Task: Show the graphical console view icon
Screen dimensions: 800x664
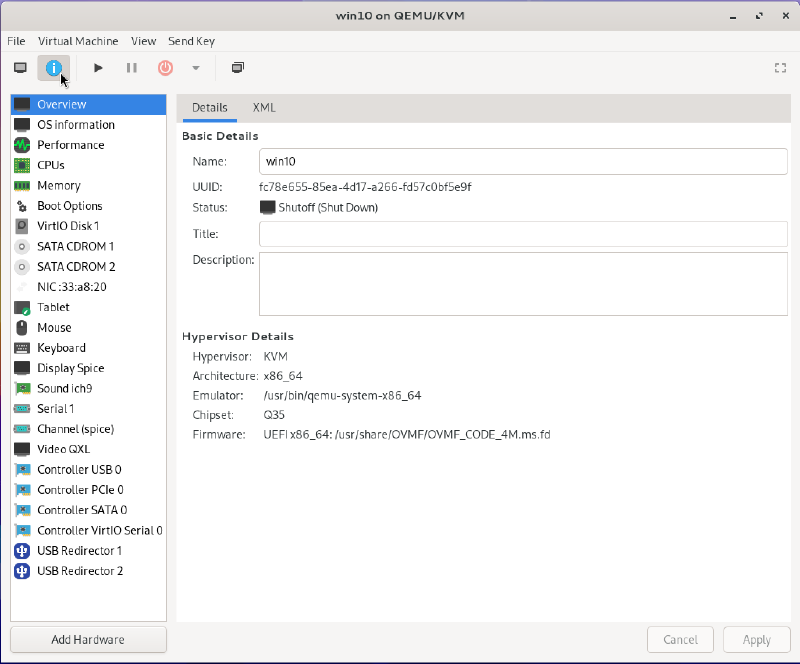Action: click(x=20, y=68)
